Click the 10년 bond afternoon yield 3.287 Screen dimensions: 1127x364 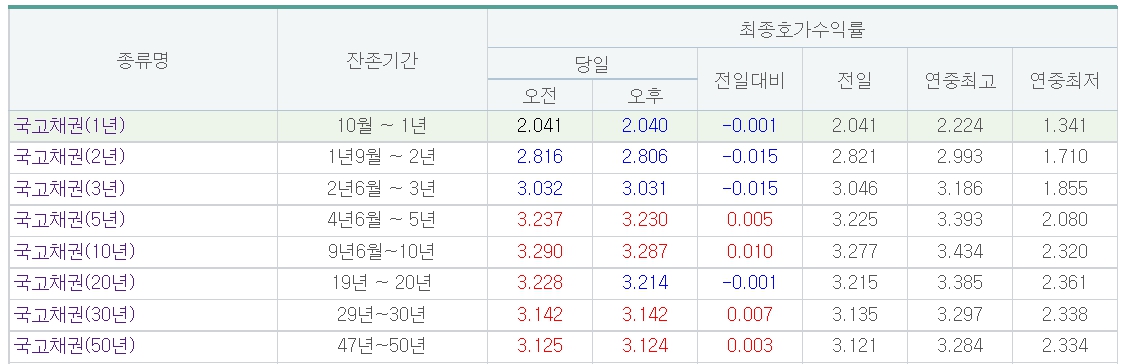pos(645,251)
